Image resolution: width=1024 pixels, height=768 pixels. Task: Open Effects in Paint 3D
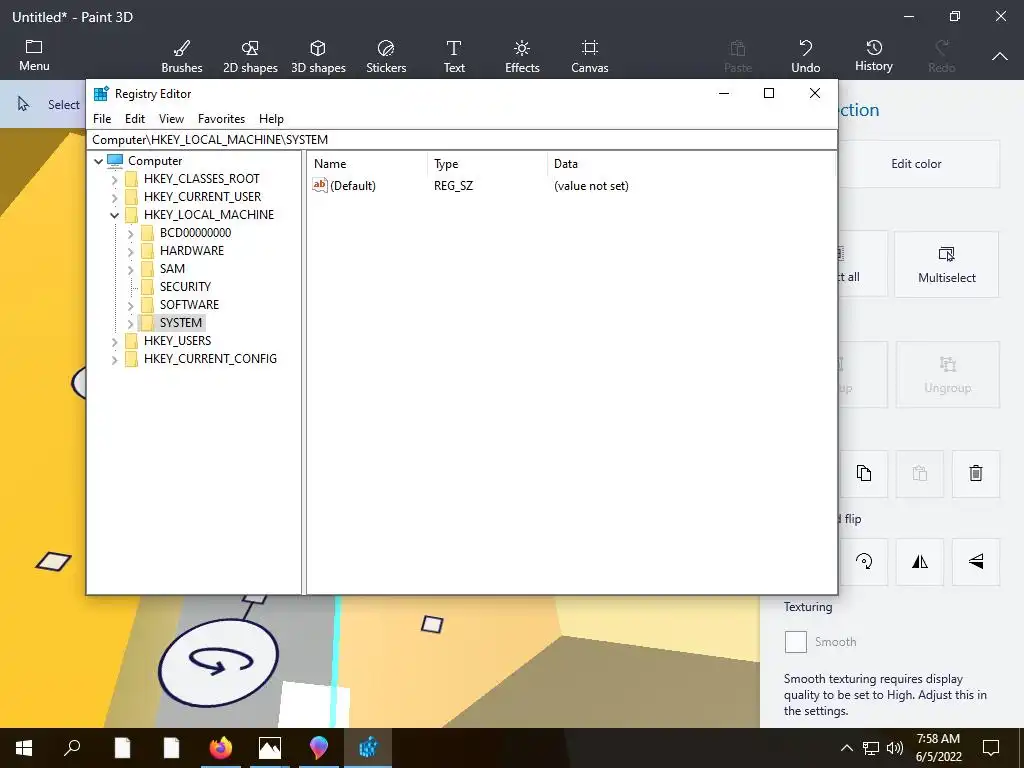[x=522, y=56]
